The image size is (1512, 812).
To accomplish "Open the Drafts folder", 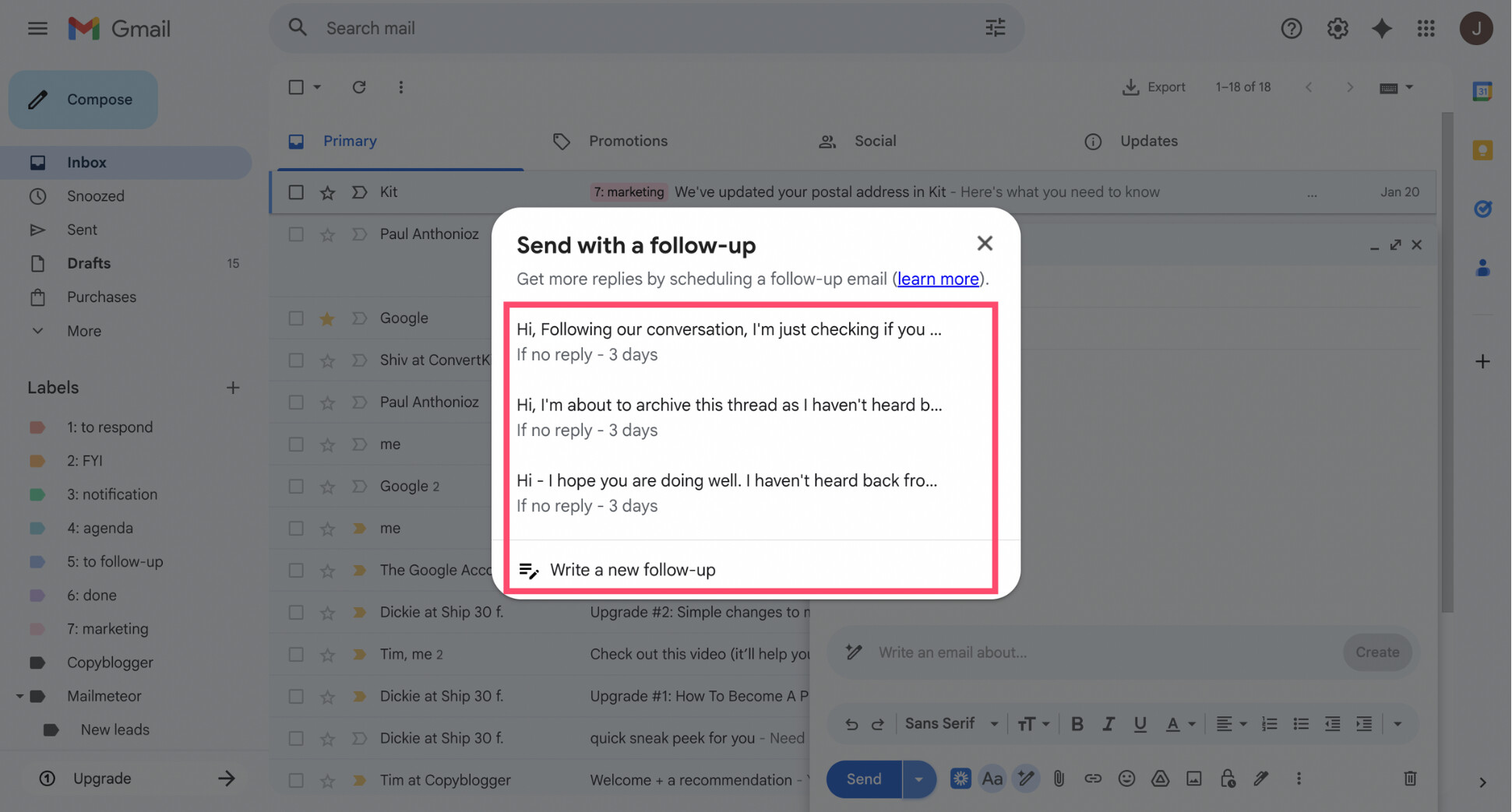I will [x=89, y=263].
